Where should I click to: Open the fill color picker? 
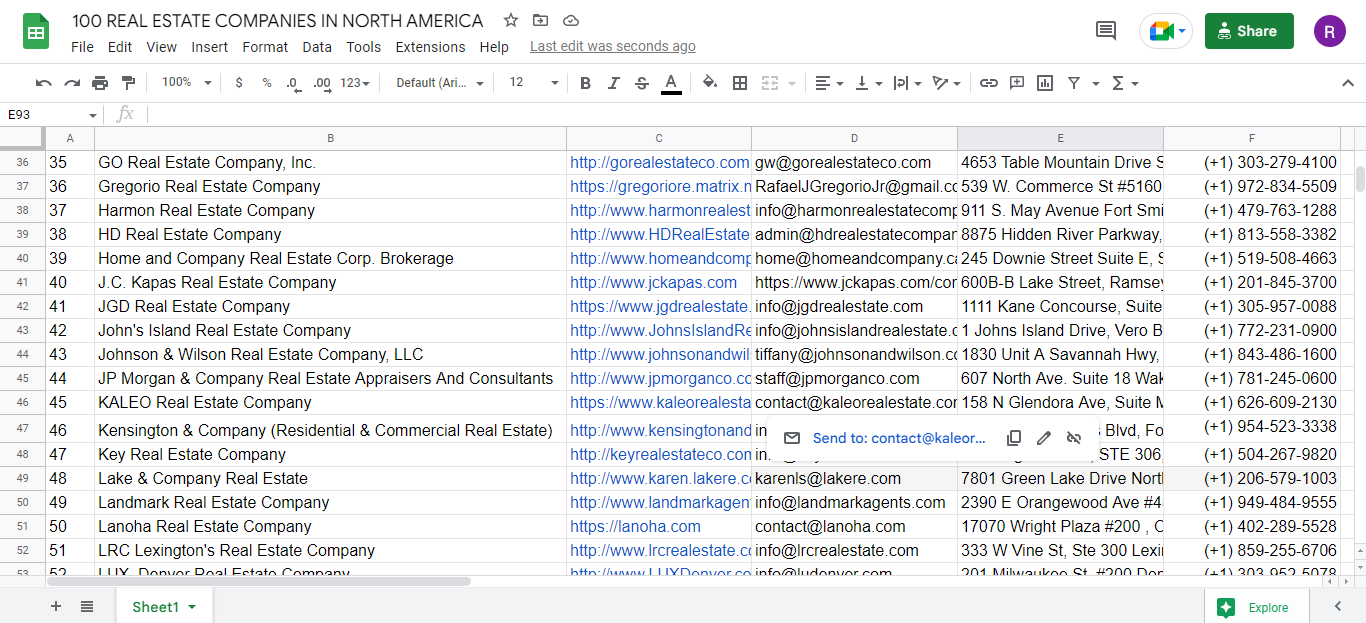[x=710, y=83]
